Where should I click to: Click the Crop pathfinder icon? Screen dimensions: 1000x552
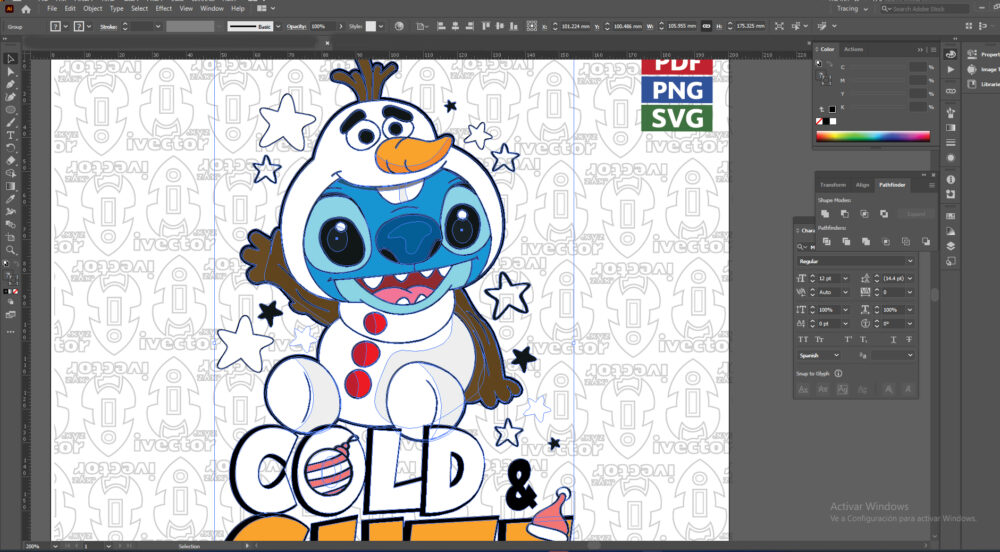pyautogui.click(x=885, y=242)
